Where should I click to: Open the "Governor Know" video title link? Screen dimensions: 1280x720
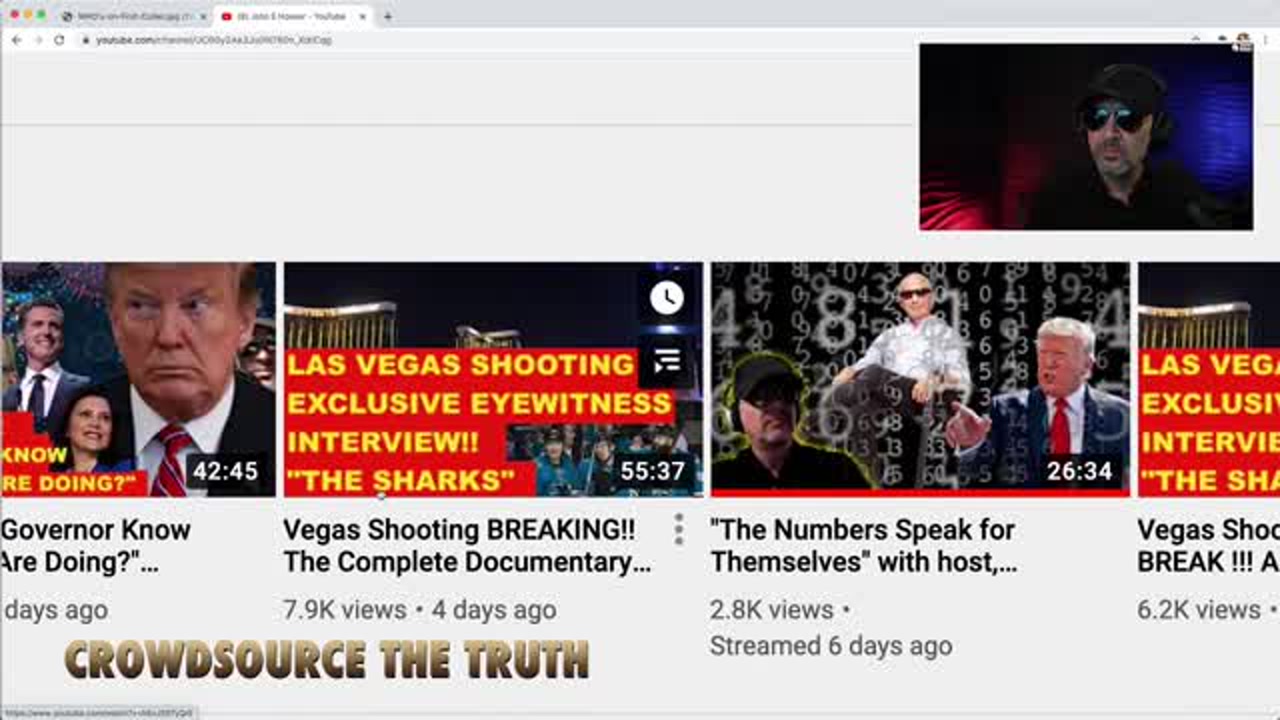click(x=95, y=546)
